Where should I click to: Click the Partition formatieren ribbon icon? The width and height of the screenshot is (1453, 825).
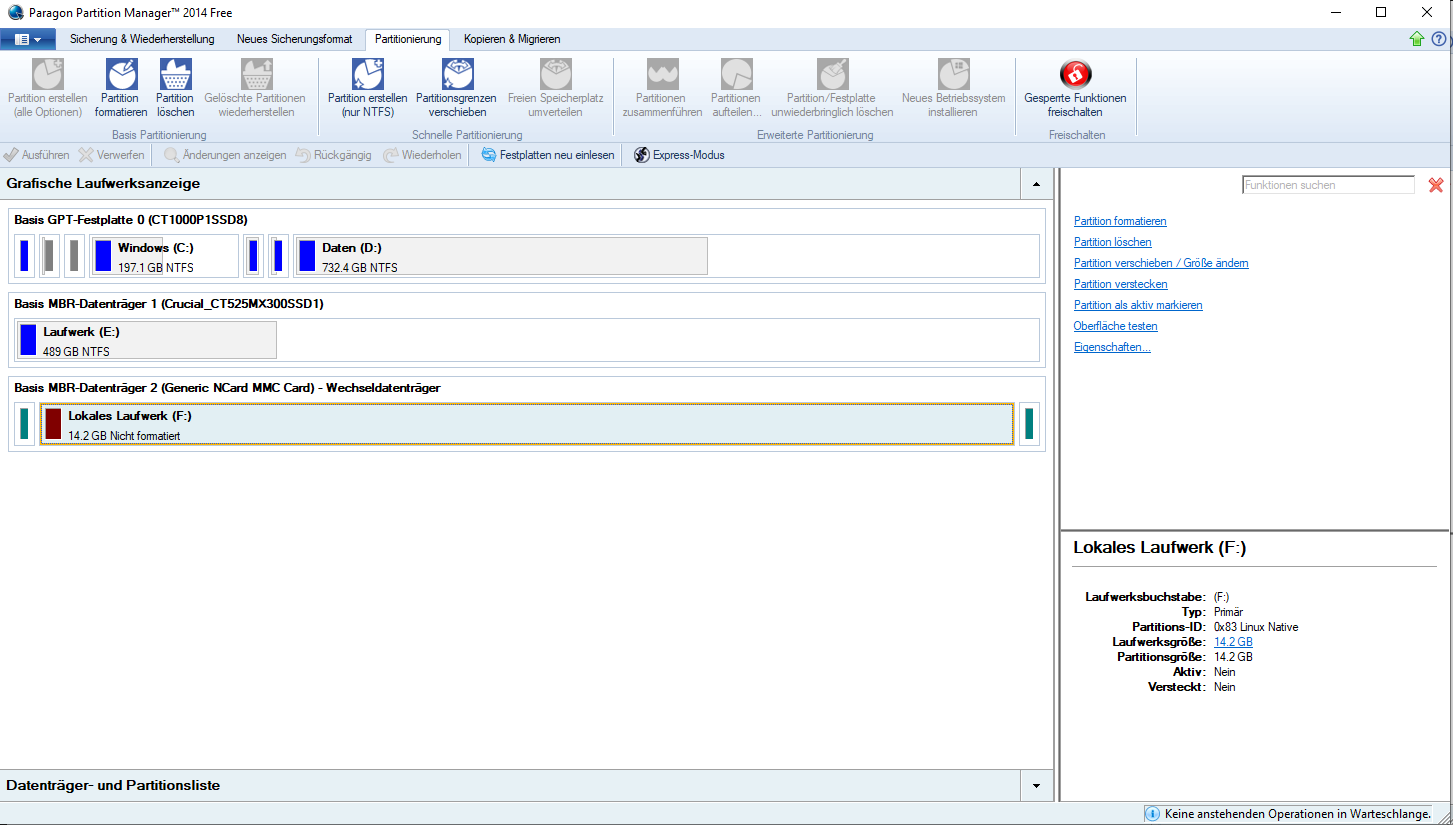(121, 74)
